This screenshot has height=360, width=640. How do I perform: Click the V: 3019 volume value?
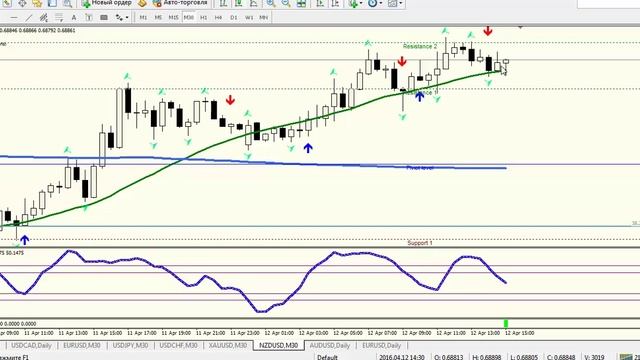(x=594, y=357)
